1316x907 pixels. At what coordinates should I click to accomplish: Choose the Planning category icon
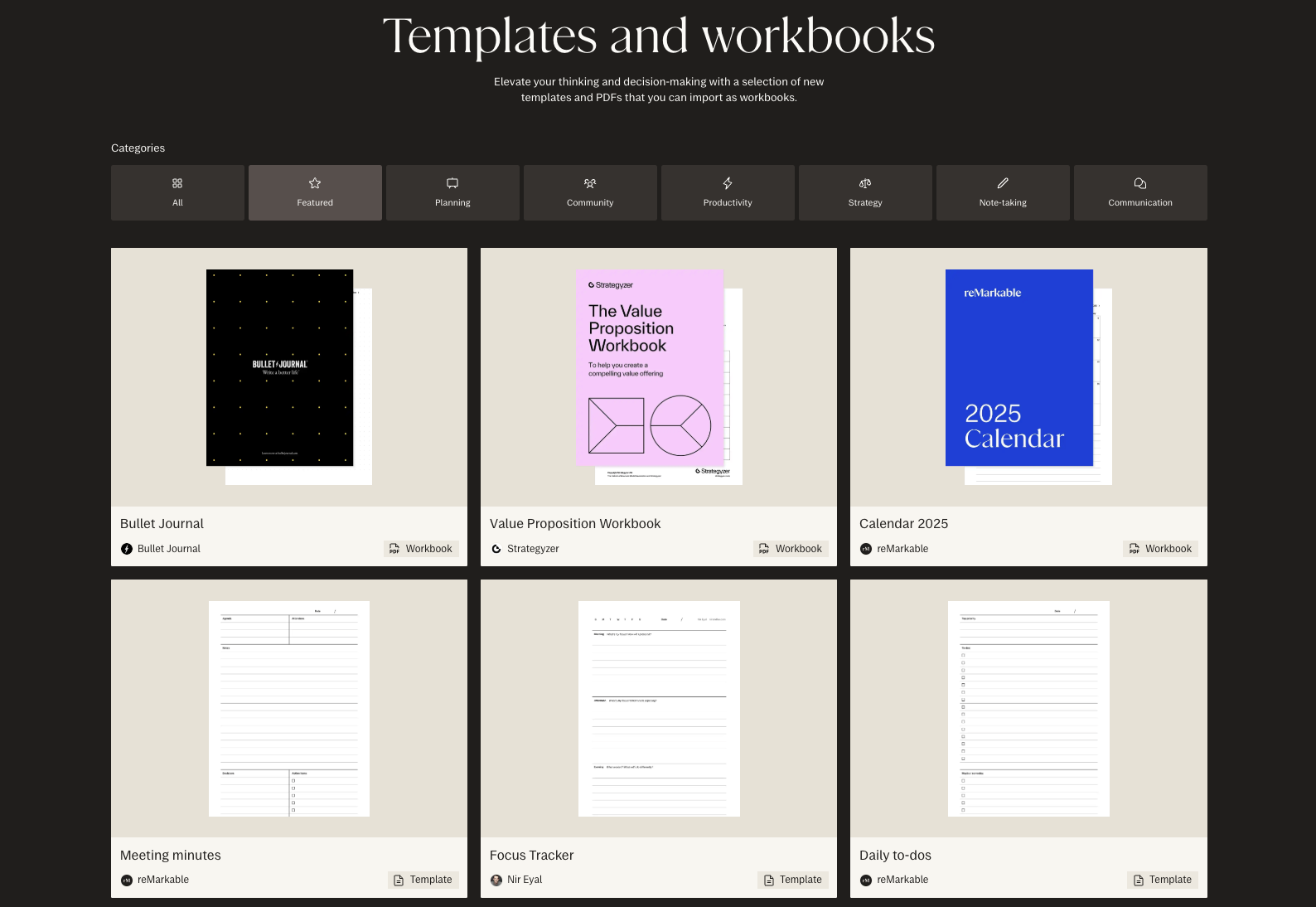(452, 183)
